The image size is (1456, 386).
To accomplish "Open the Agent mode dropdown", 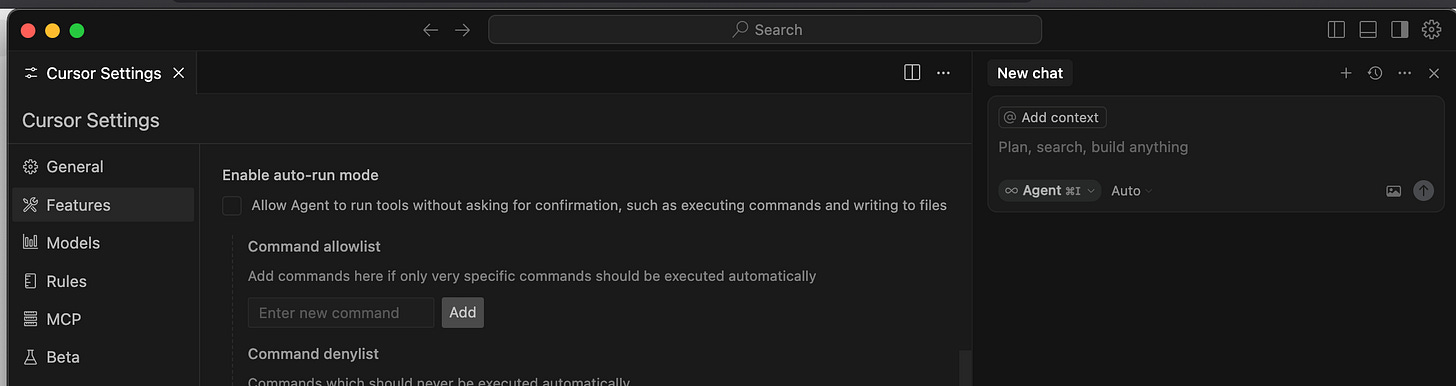I will click(x=1049, y=190).
